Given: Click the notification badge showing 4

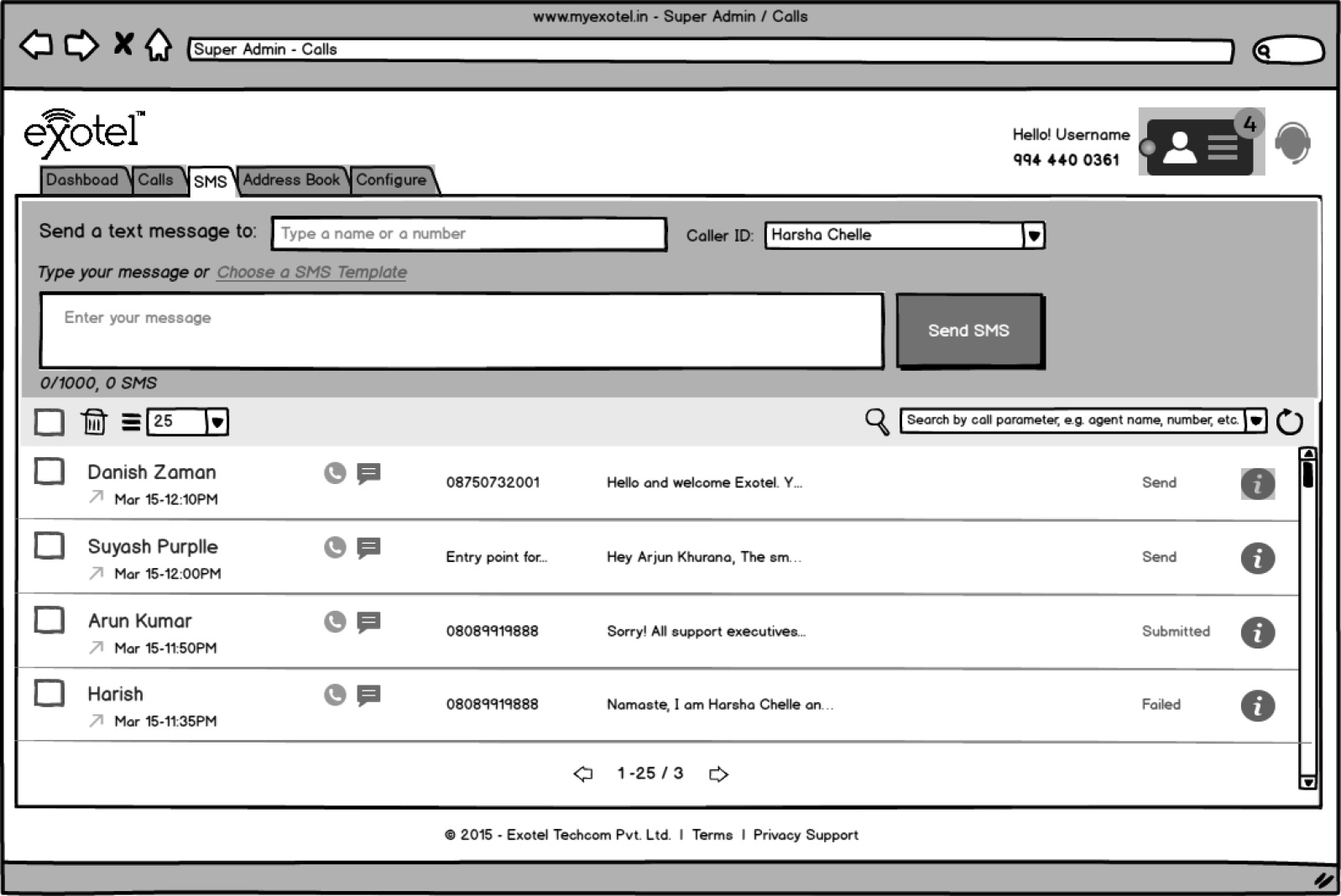Looking at the screenshot, I should click(x=1250, y=124).
